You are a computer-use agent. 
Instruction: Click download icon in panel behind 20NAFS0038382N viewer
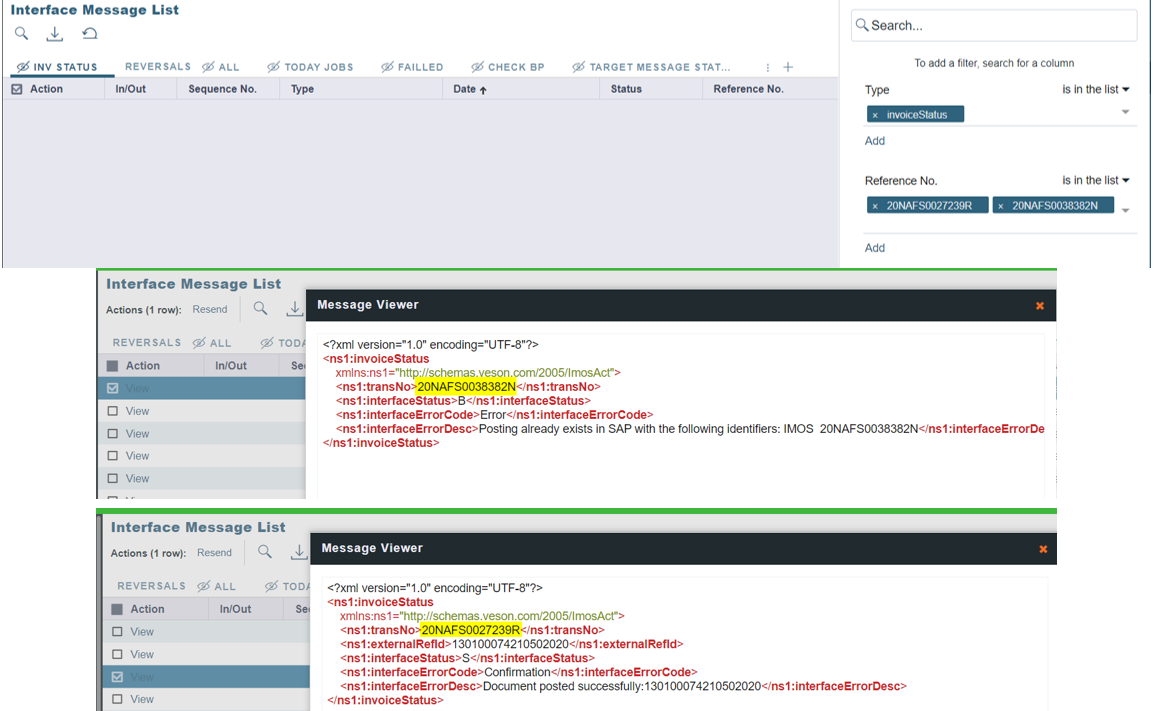click(x=294, y=308)
